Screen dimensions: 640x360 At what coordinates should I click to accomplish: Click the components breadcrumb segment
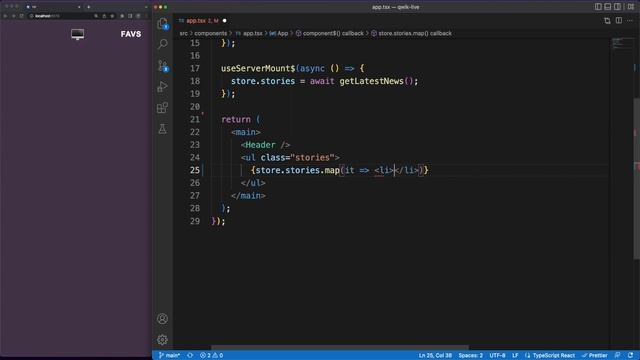click(211, 33)
